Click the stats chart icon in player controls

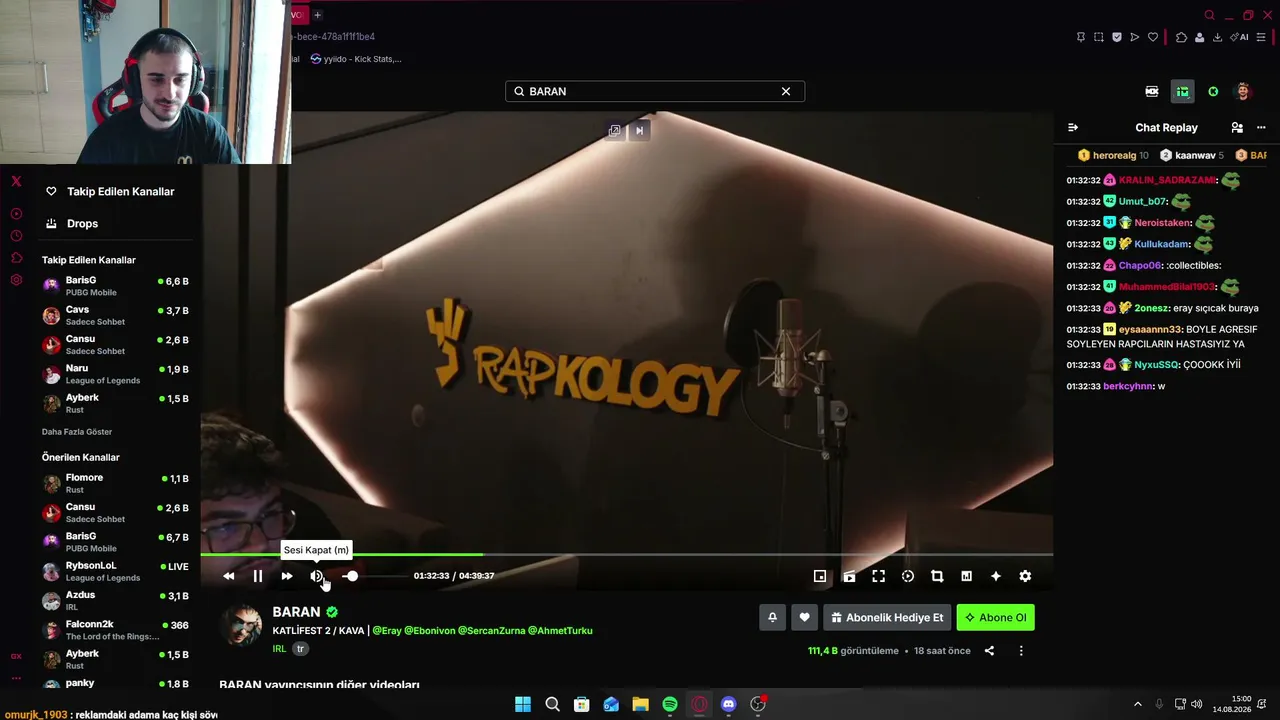pyautogui.click(x=966, y=576)
